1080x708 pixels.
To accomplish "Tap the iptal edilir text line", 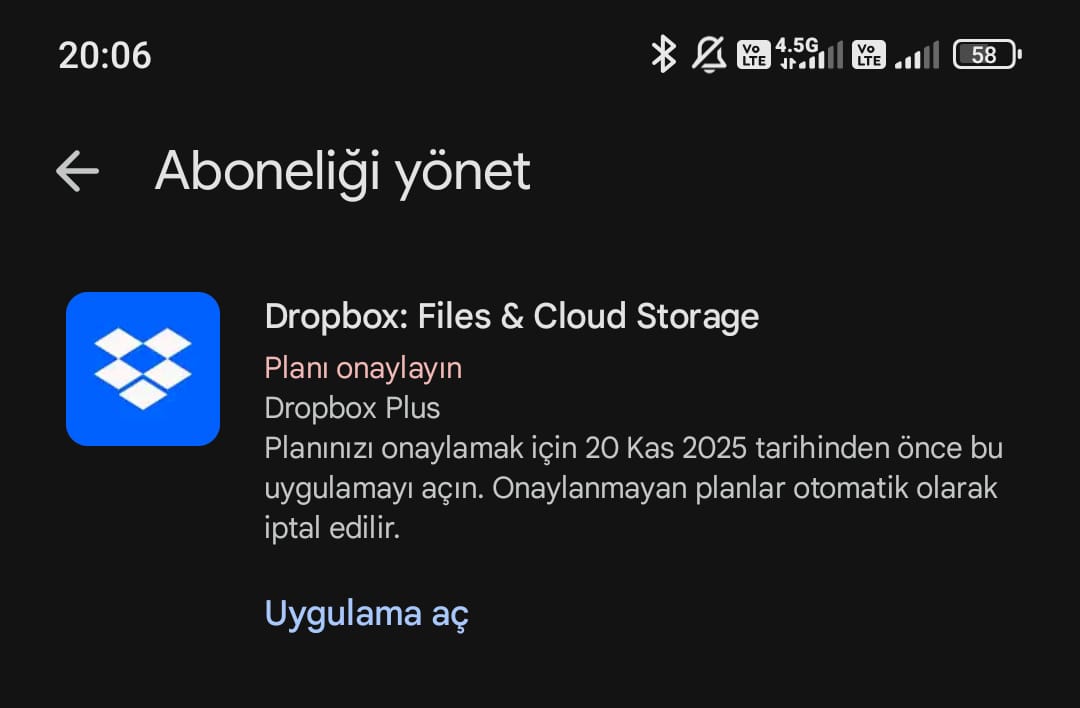I will pyautogui.click(x=332, y=528).
